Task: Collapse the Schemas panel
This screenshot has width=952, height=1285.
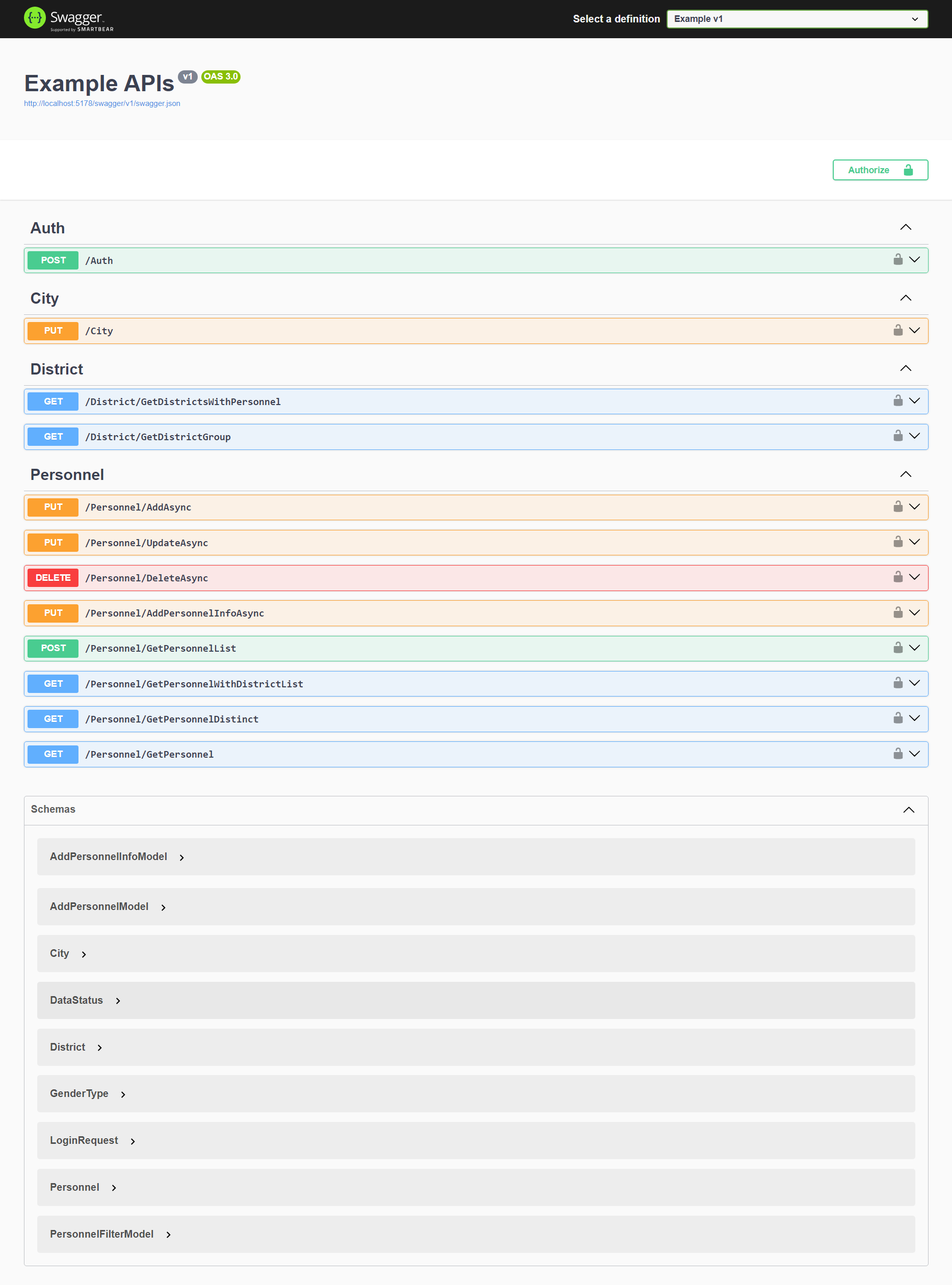Action: (908, 810)
